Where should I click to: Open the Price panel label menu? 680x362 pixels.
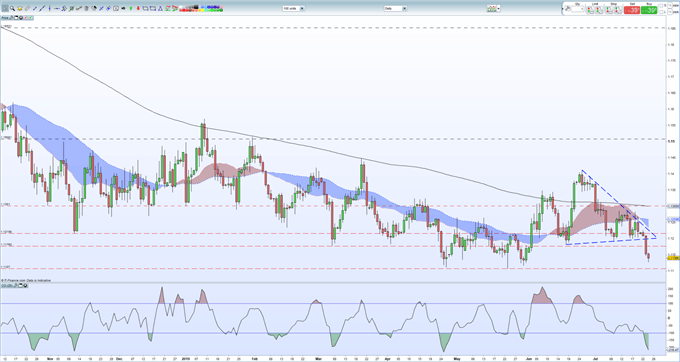(4, 18)
